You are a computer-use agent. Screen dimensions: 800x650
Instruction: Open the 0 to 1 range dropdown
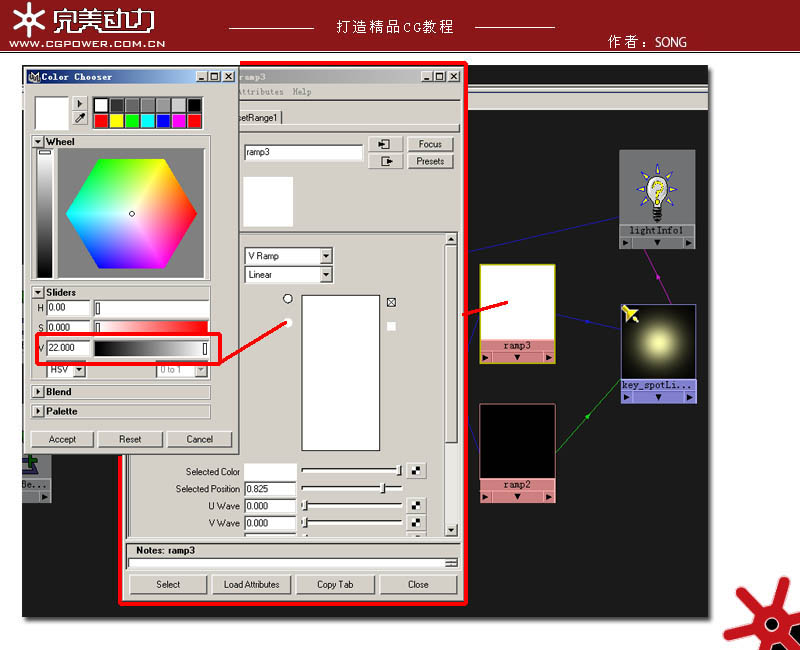(202, 370)
